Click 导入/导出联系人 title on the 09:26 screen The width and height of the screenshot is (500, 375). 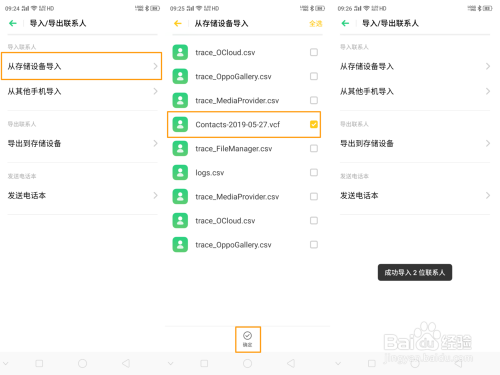[x=390, y=23]
